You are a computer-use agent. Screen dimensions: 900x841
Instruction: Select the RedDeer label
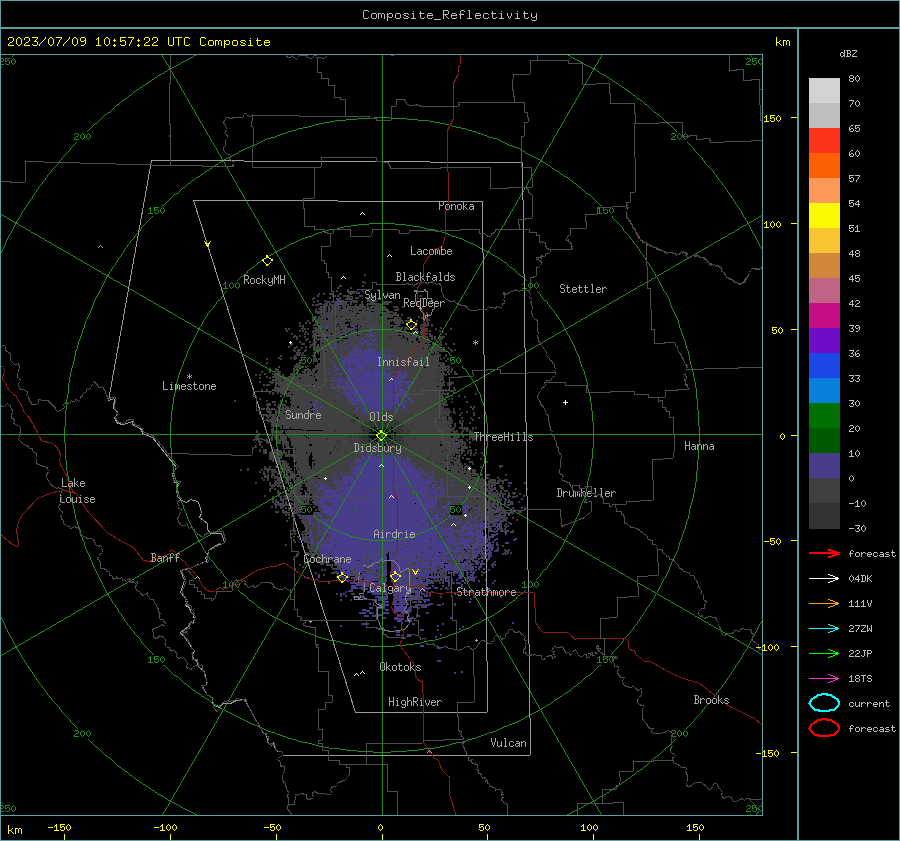424,303
